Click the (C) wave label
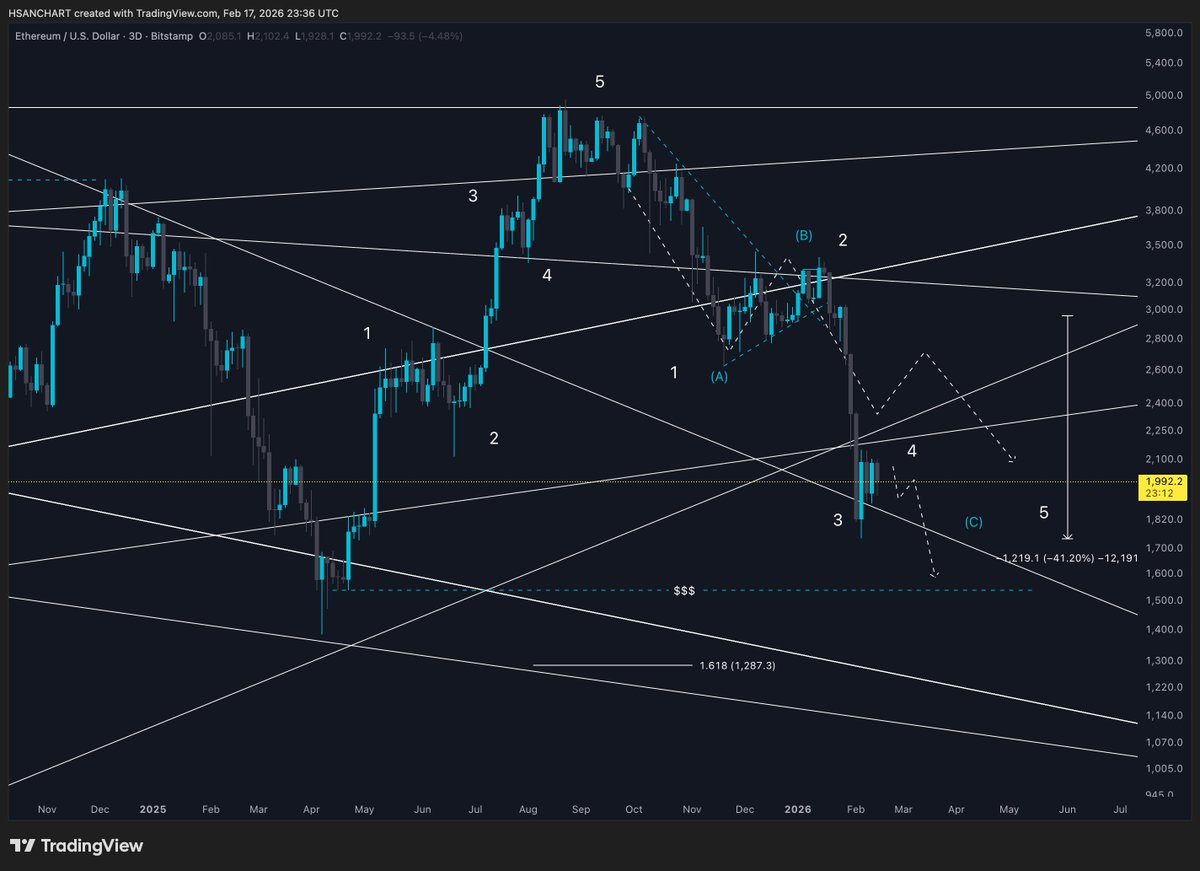The width and height of the screenshot is (1200, 871). [x=973, y=522]
